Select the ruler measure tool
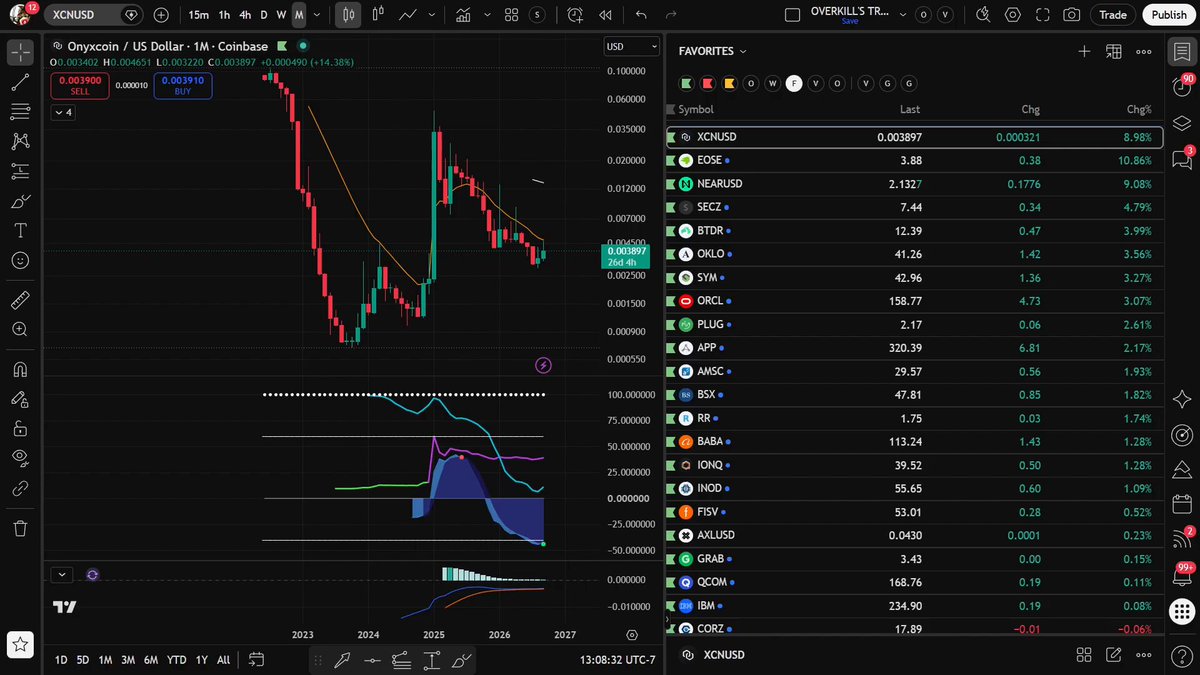 pos(20,300)
